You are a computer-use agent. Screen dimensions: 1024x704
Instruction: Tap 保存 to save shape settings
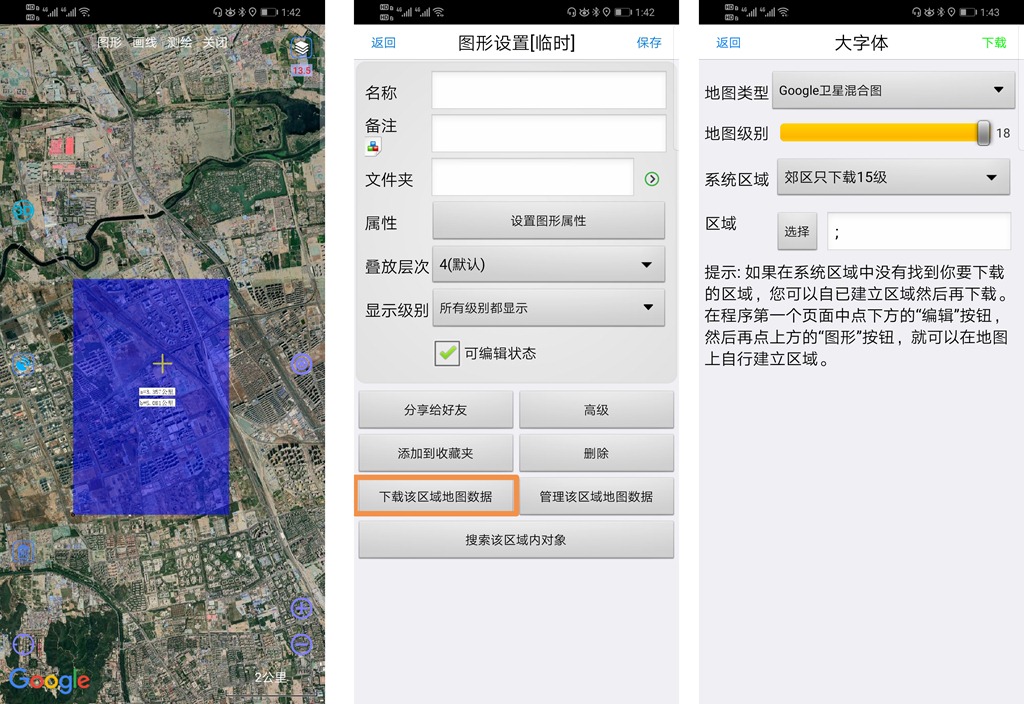click(649, 43)
